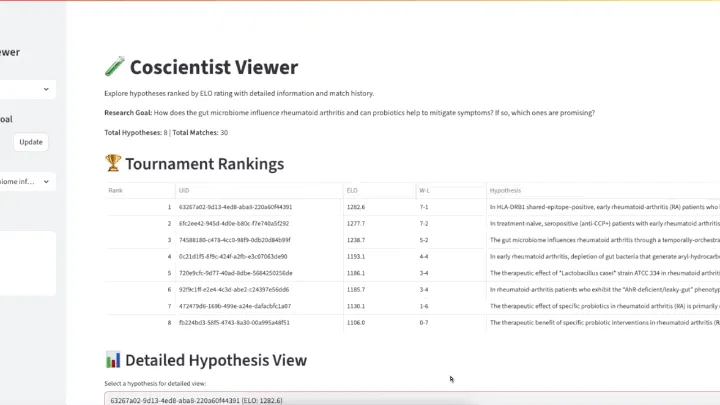
Task: Click the Rank cell number 4
Action: (140, 257)
